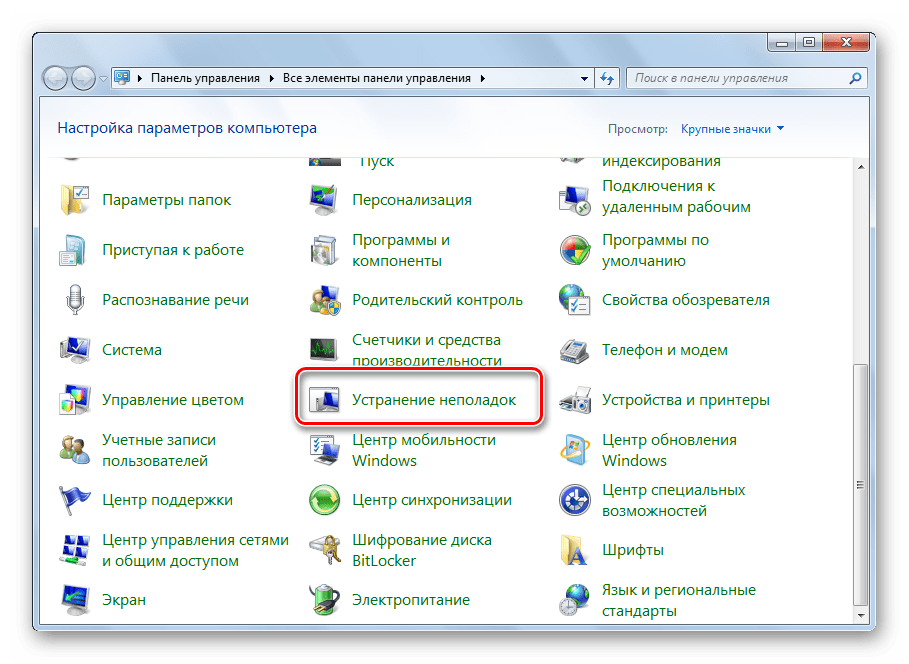909x664 pixels.
Task: Select Все элементы панели управления breadcrumb
Action: click(x=378, y=78)
